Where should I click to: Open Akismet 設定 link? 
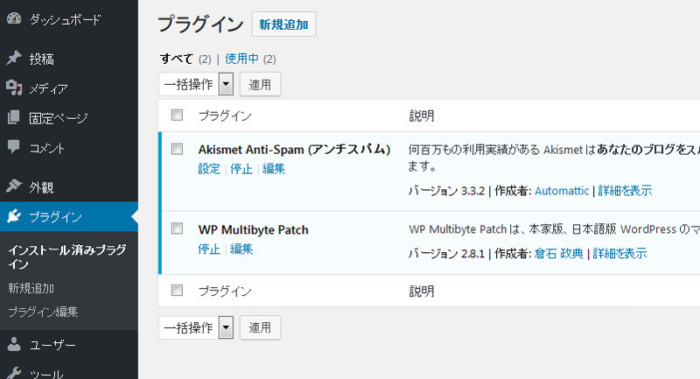pyautogui.click(x=209, y=169)
